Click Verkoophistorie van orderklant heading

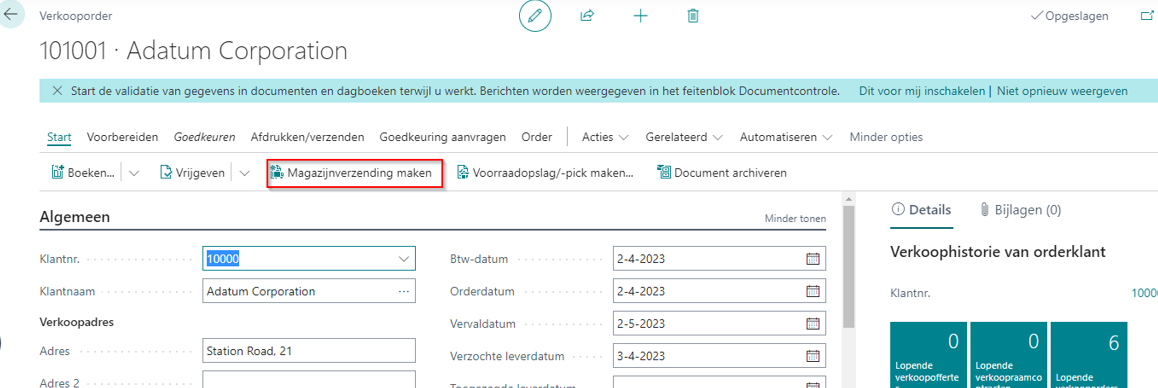(998, 252)
